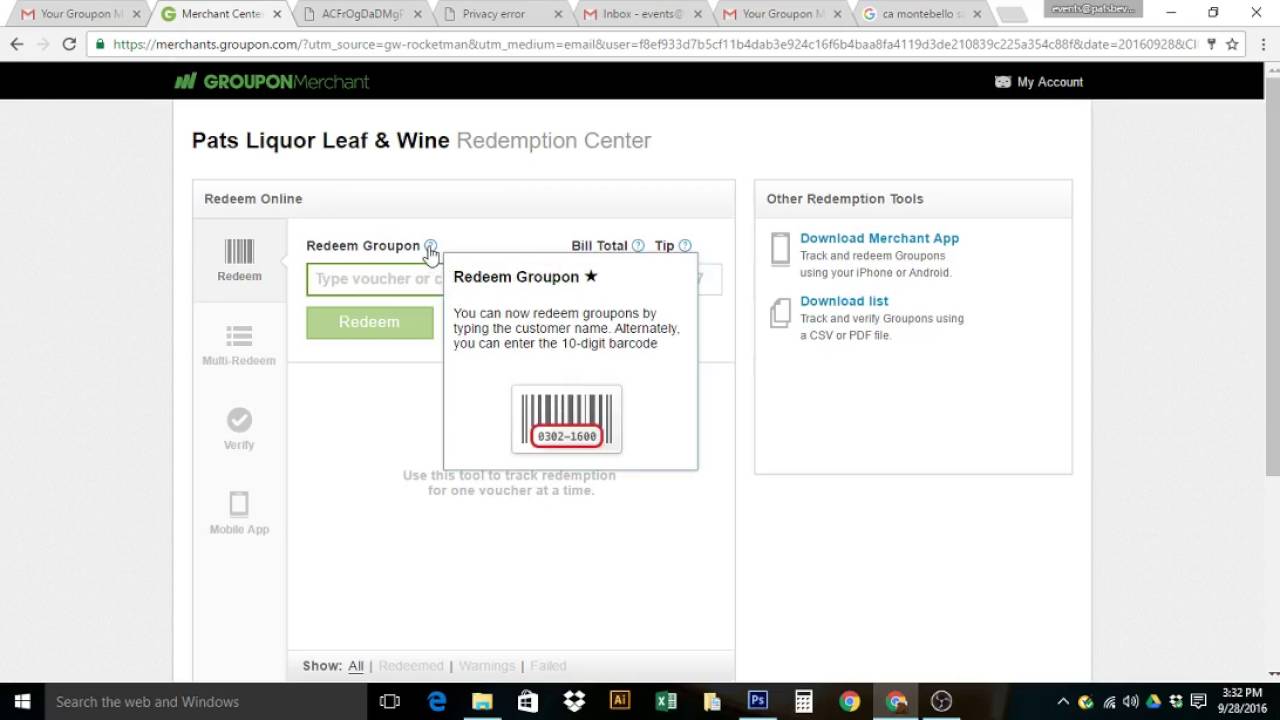1280x720 pixels.
Task: Switch to the Multi-Redeem section
Action: click(x=239, y=345)
